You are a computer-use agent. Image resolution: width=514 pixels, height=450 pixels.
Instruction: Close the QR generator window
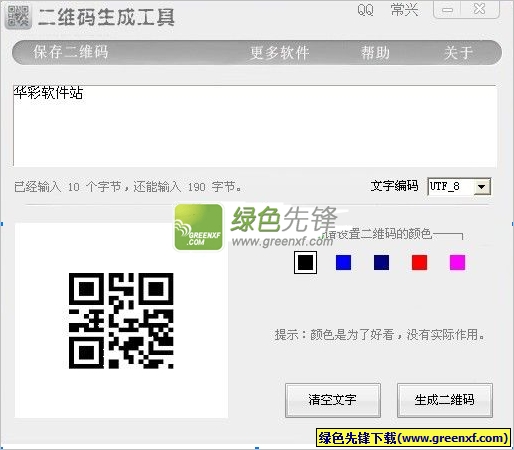480,9
